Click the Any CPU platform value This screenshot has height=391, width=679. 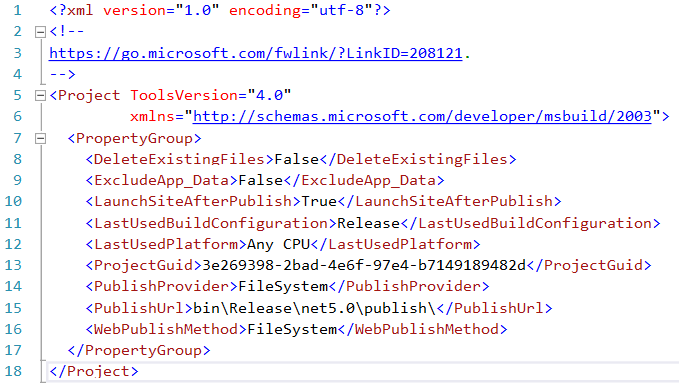[x=279, y=245]
